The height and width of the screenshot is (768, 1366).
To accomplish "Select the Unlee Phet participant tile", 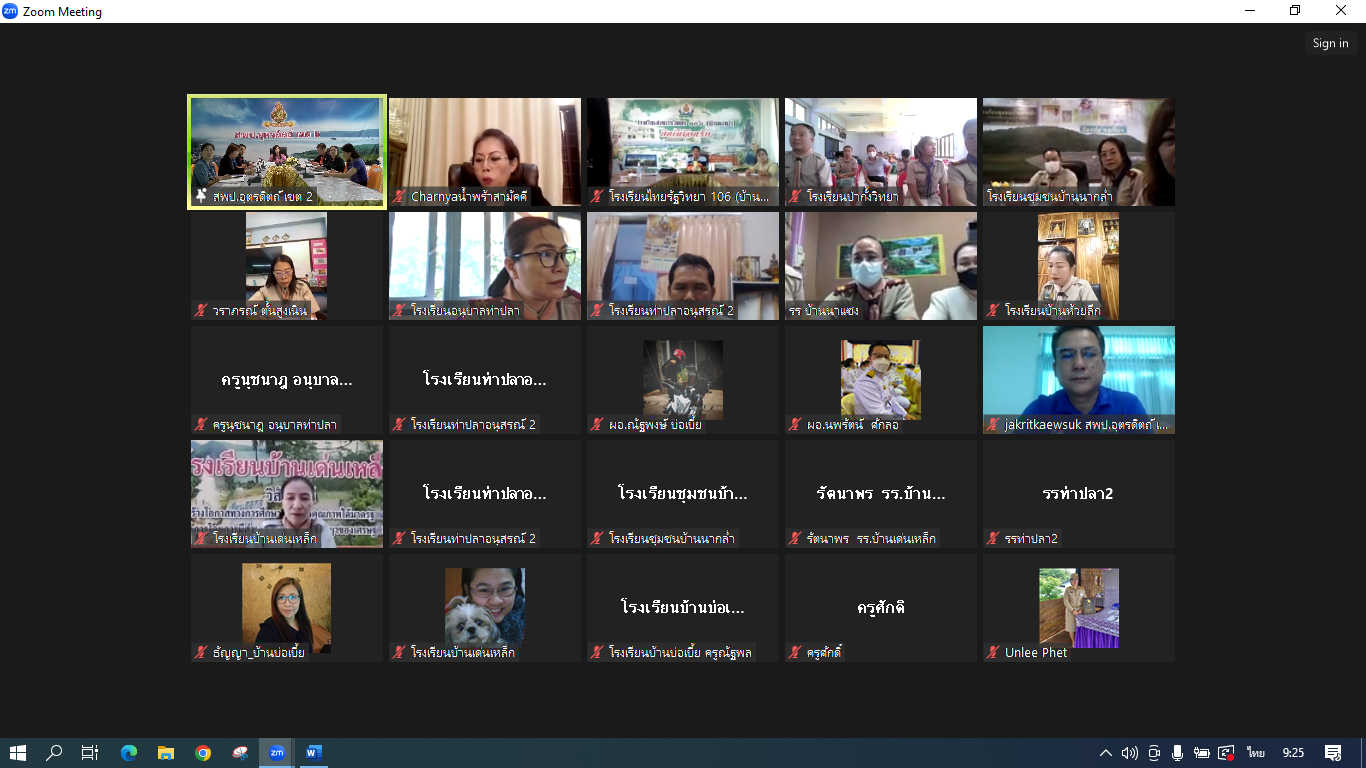I will coord(1079,608).
